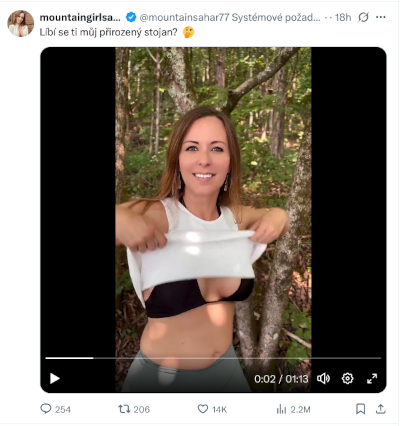The image size is (400, 426).
Task: Play the video
Action: [55, 378]
